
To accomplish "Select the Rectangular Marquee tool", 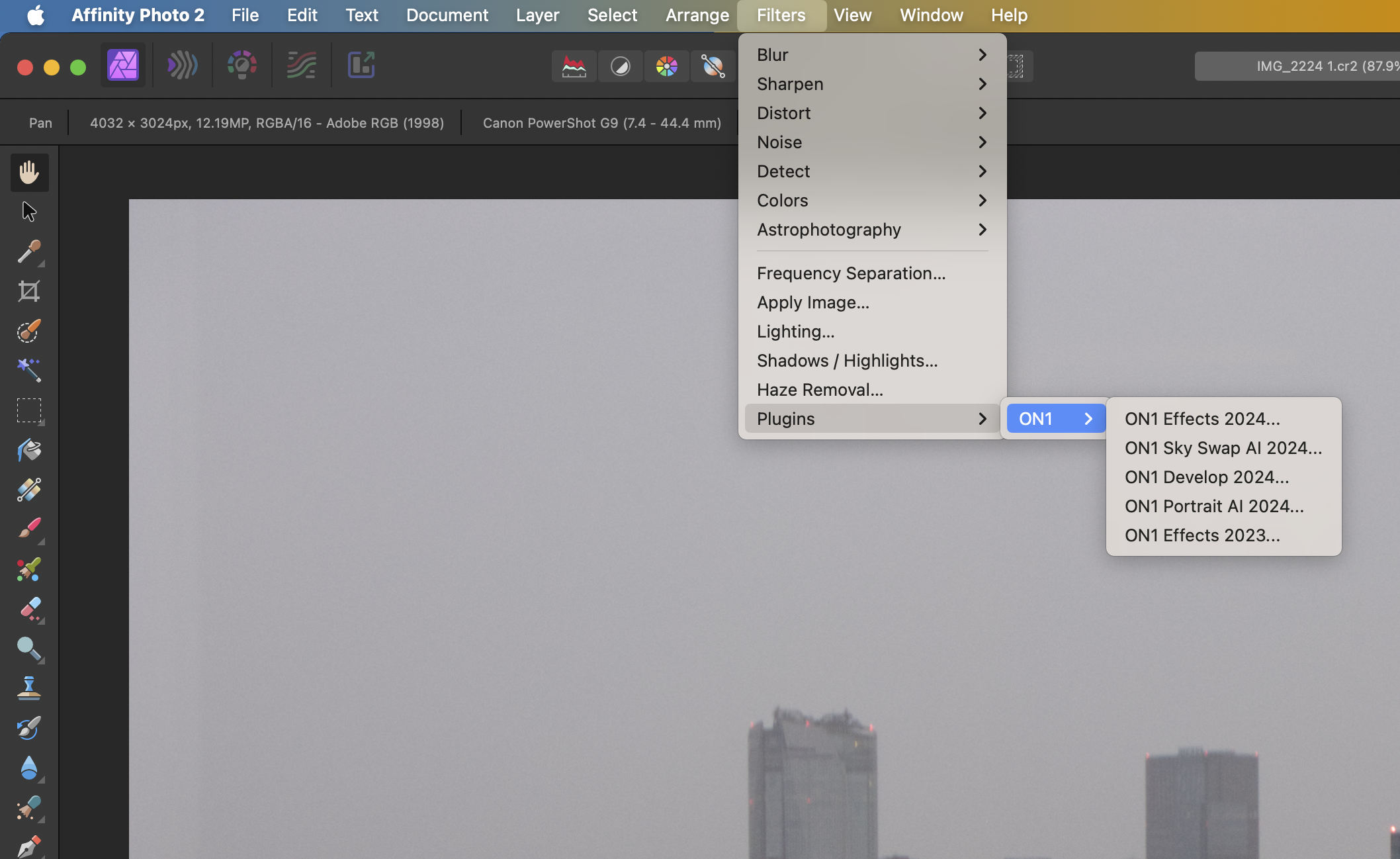I will tap(29, 410).
